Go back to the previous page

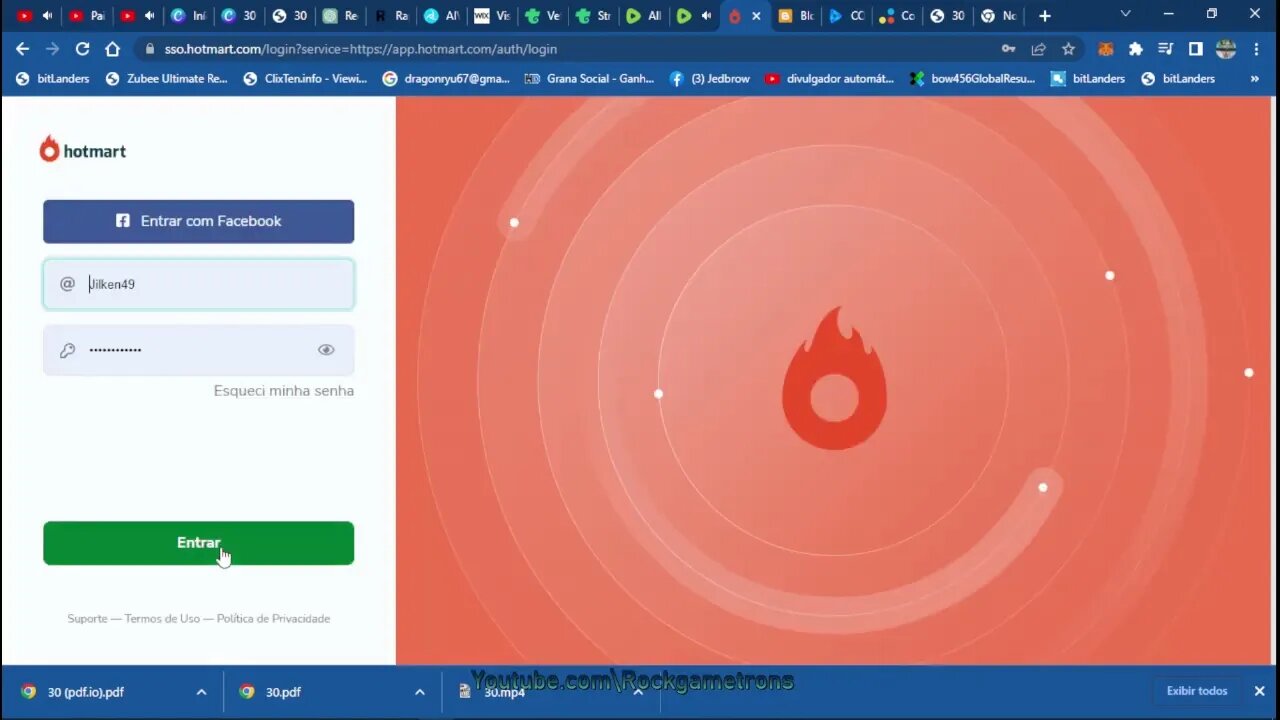[22, 49]
